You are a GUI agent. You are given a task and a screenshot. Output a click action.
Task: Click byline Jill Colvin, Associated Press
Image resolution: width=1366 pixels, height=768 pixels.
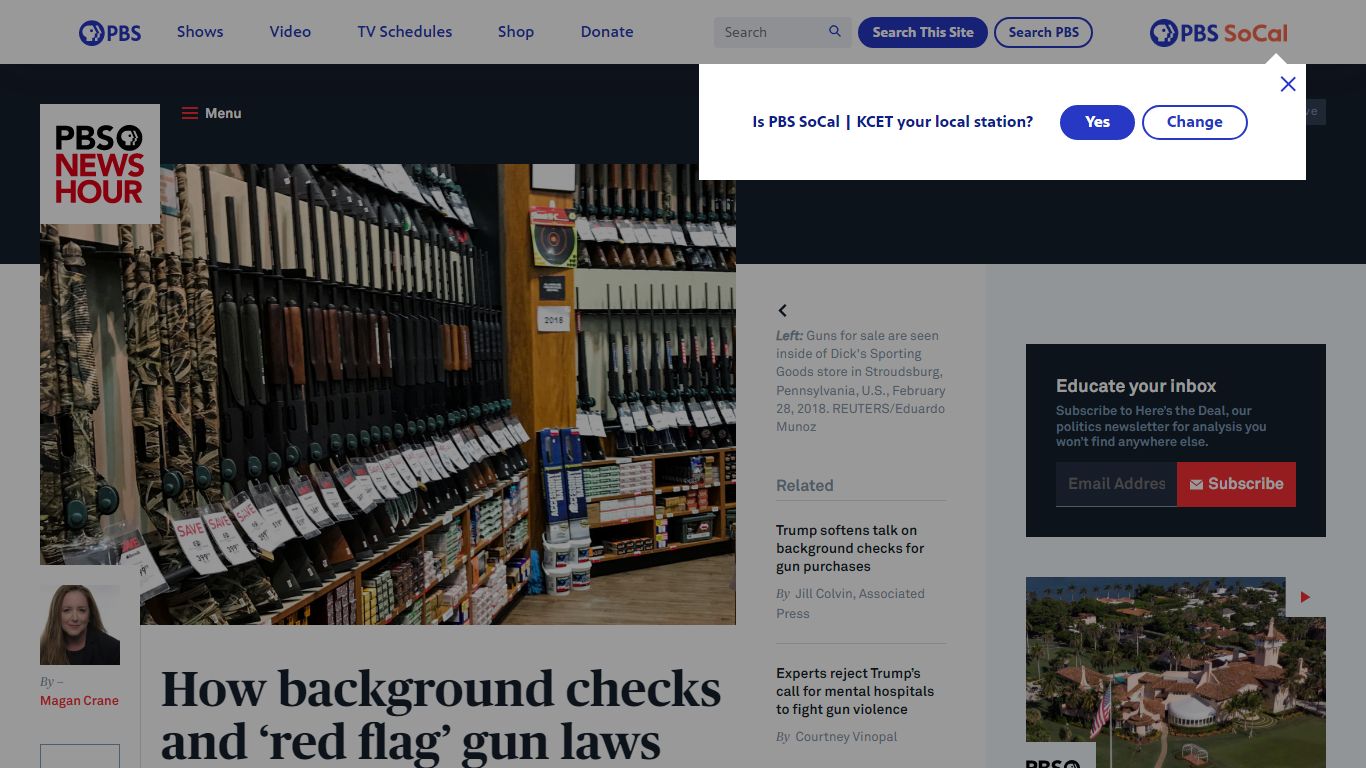tap(850, 603)
